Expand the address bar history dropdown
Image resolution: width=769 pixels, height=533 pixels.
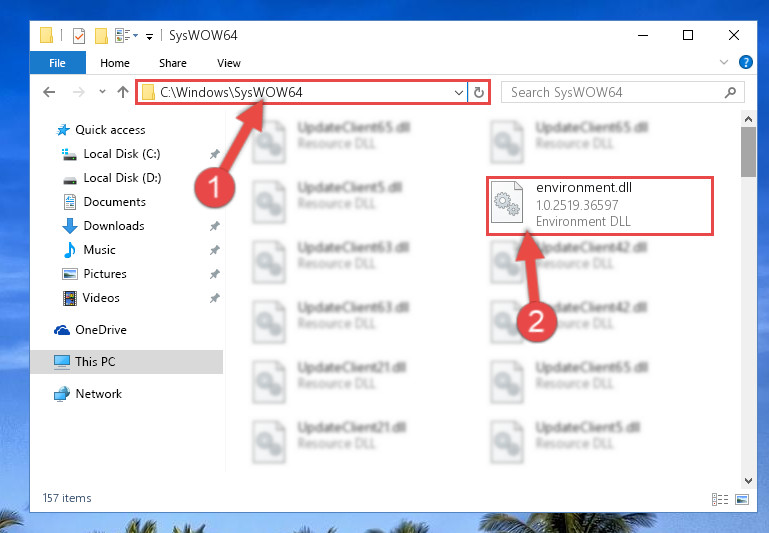(459, 92)
